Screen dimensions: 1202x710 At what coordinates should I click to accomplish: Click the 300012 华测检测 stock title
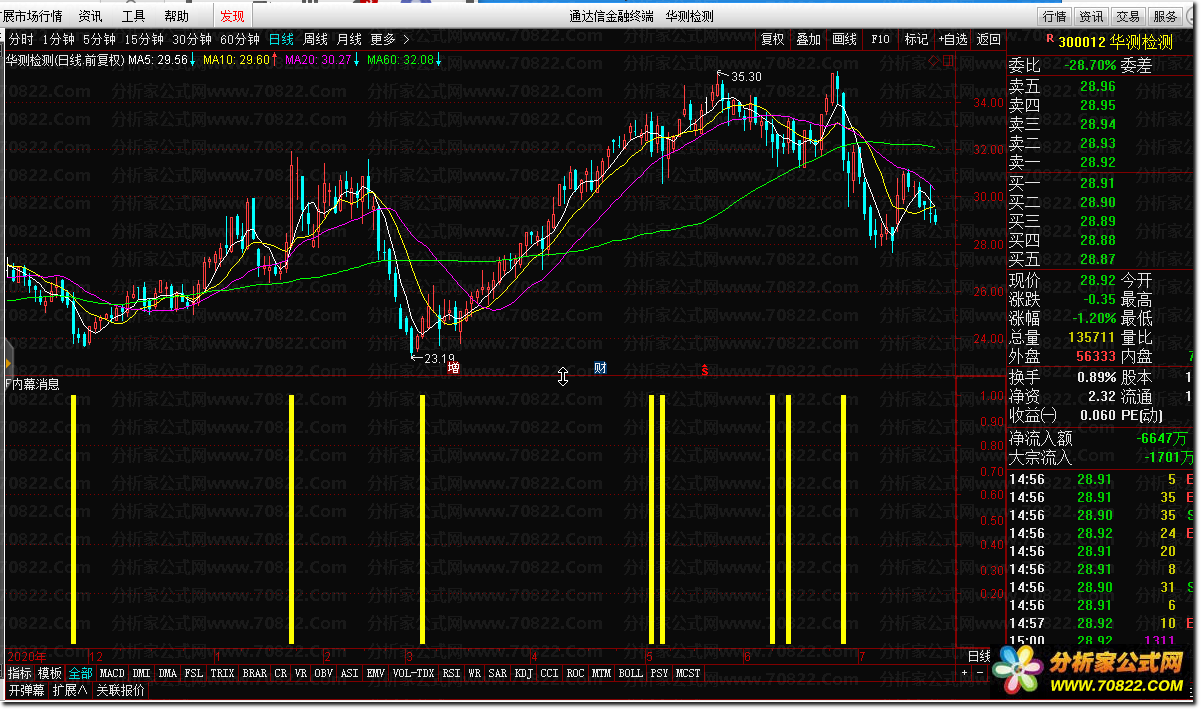[x=1117, y=41]
